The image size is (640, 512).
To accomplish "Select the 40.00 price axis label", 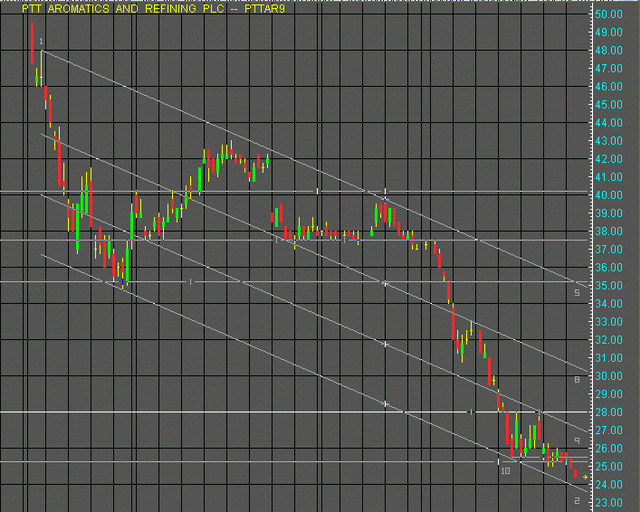I will [609, 195].
